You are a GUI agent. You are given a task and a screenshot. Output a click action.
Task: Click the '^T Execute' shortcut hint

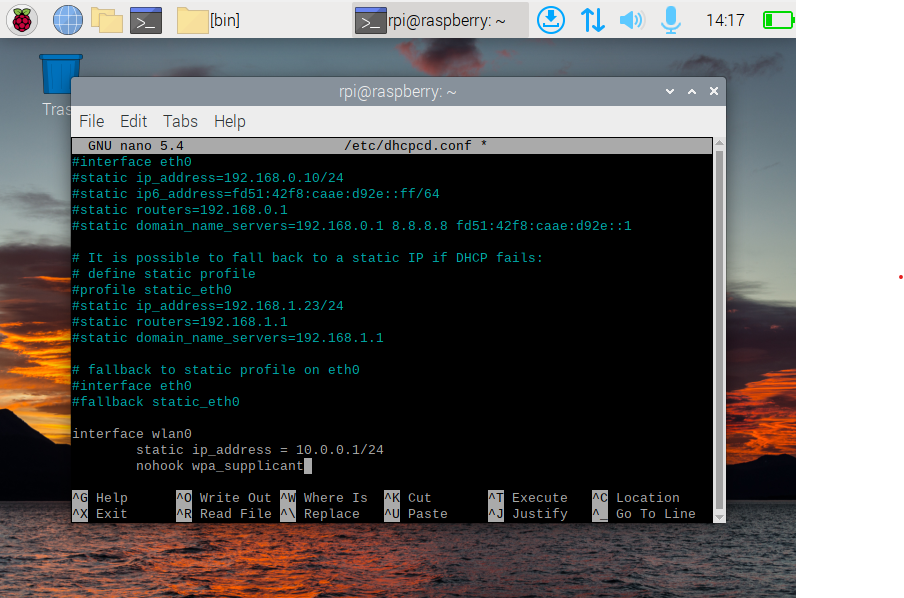point(528,498)
